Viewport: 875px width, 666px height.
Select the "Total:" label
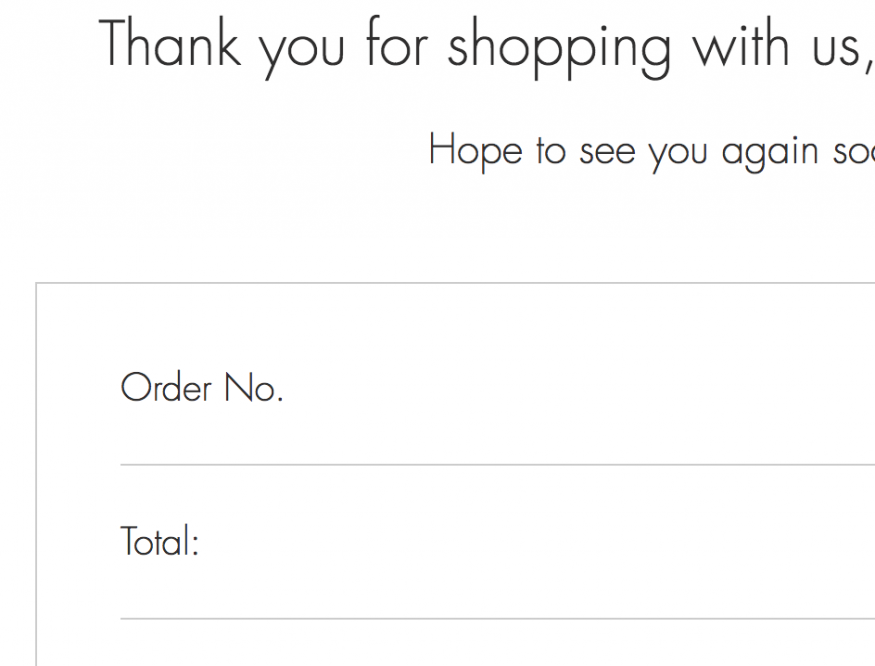[160, 543]
